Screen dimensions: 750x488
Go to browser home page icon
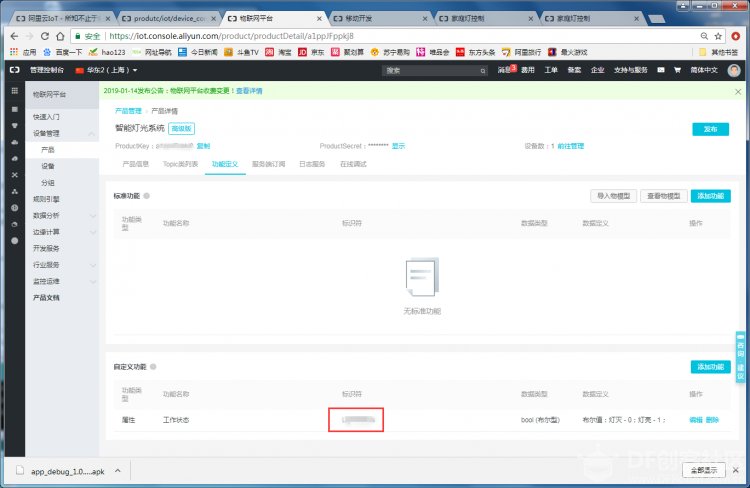60,36
